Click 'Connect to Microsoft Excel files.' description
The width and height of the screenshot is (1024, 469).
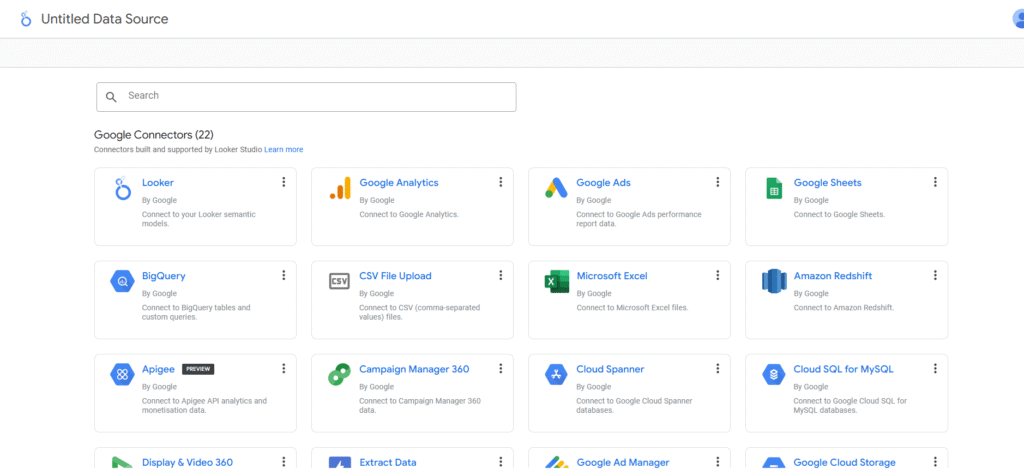pos(632,308)
